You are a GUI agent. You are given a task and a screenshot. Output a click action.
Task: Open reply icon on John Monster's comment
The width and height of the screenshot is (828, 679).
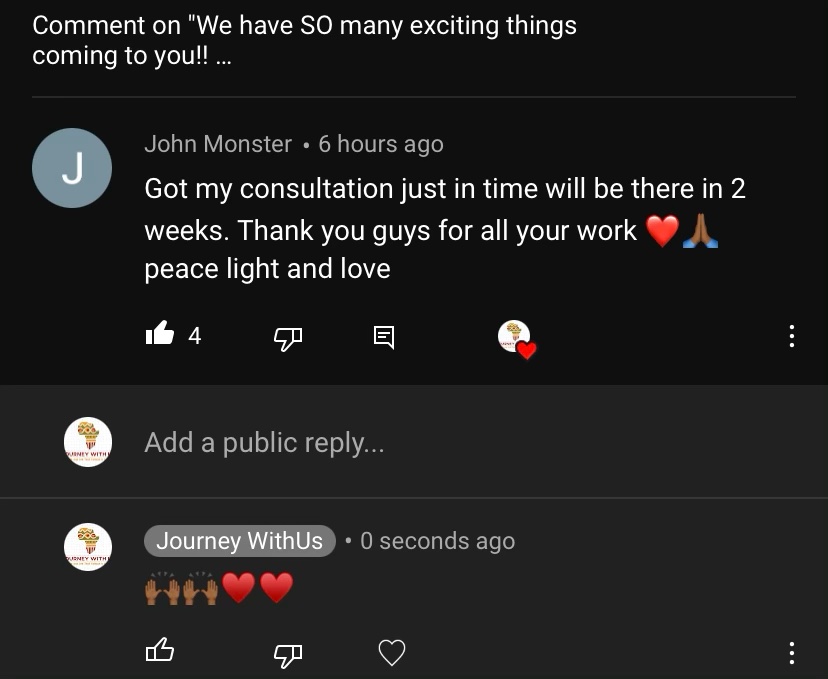pyautogui.click(x=384, y=337)
